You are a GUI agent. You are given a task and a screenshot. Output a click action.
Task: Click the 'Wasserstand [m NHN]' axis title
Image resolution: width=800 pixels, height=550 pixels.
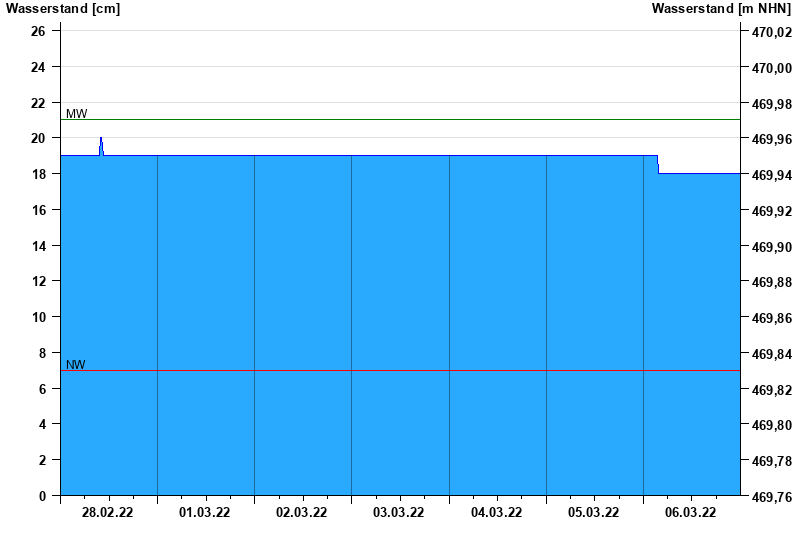[721, 8]
